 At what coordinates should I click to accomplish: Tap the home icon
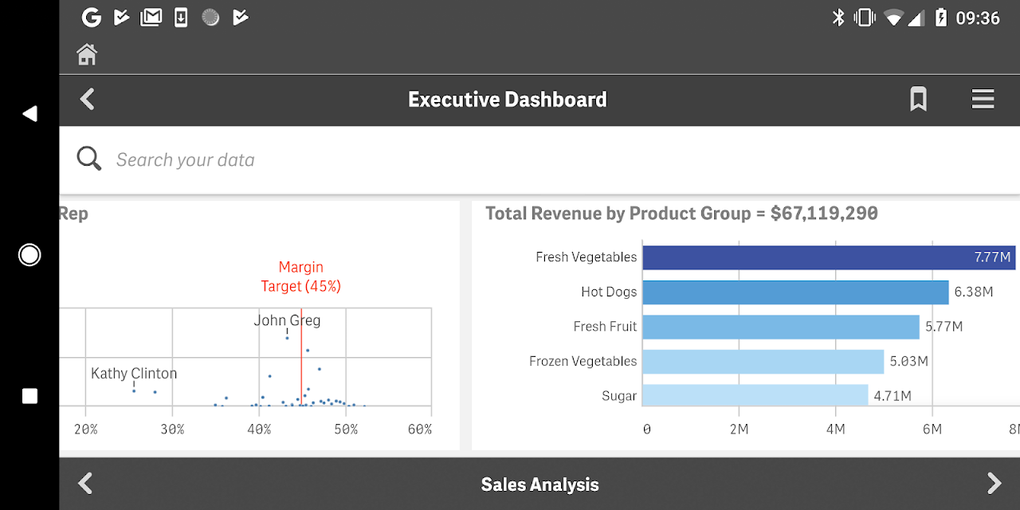tap(87, 54)
